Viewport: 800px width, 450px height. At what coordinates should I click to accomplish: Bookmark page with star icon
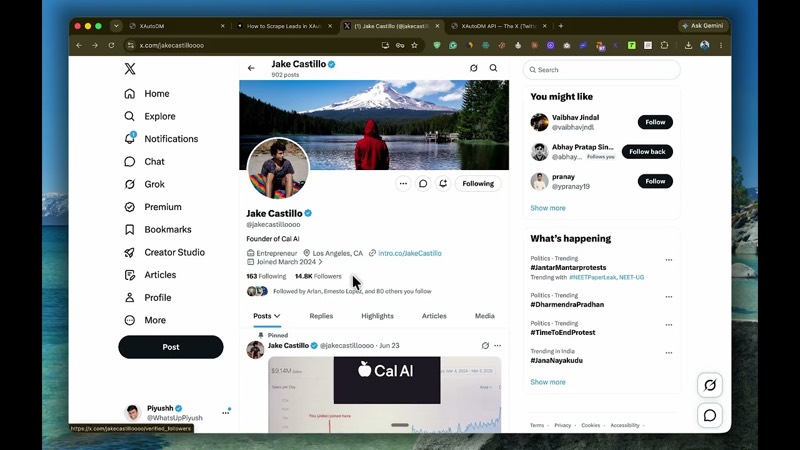[414, 45]
